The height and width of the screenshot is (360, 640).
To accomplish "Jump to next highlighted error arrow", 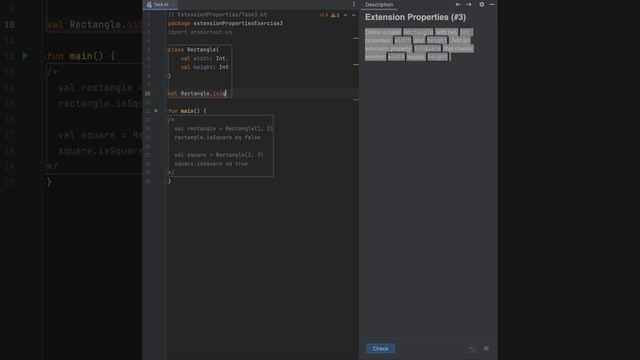I will click(354, 15).
